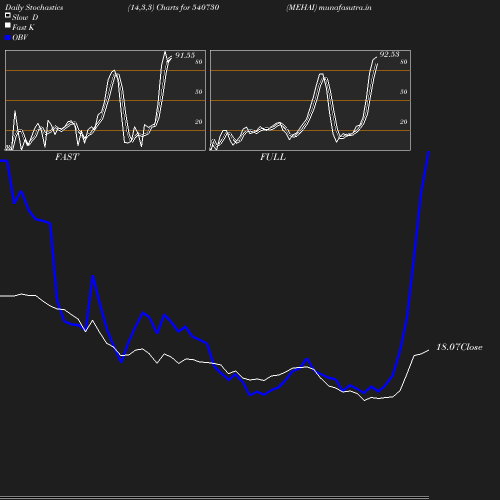Click the 20 axis label on FULL chart
Viewport: 500px width, 500px height.
pos(404,122)
